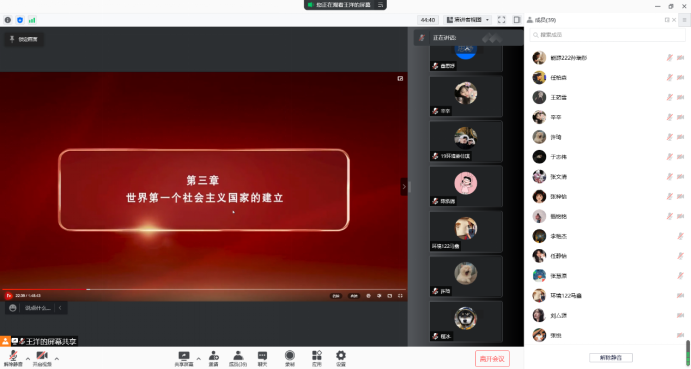Expand the microphone options arrow
The image size is (691, 369).
28,359
